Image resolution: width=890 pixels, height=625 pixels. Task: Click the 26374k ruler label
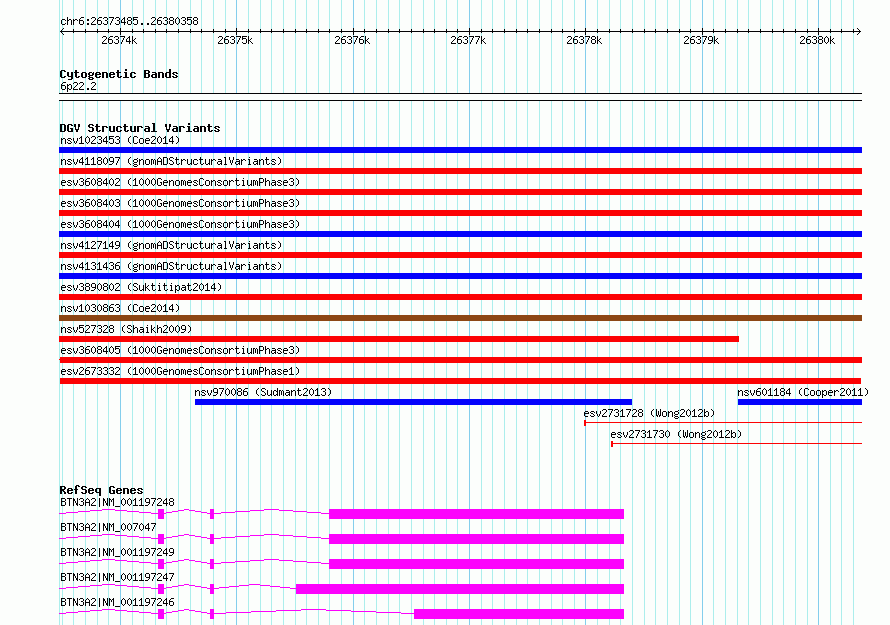tap(119, 40)
